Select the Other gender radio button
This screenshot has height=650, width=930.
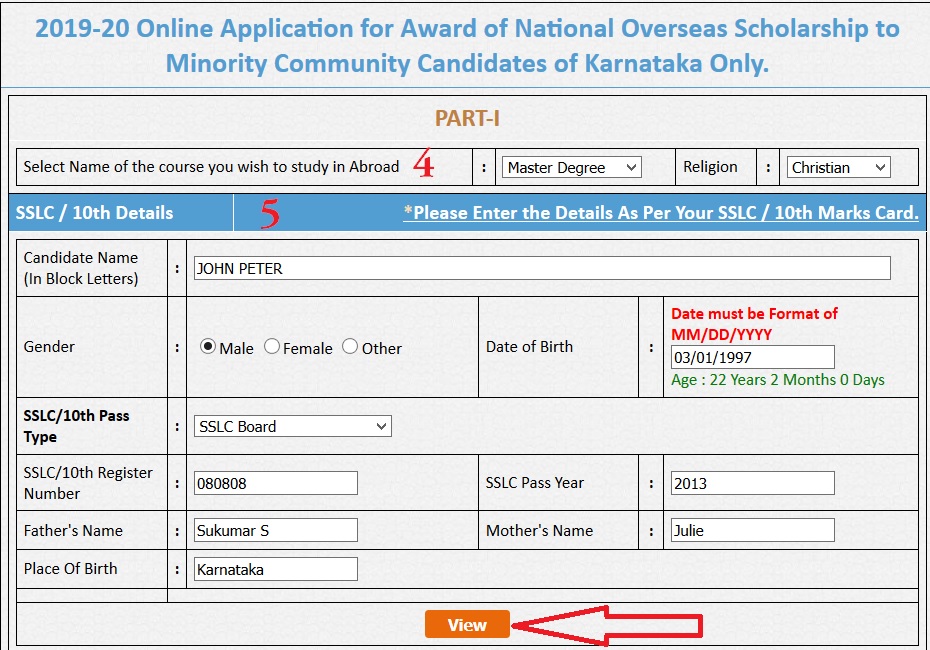point(350,346)
